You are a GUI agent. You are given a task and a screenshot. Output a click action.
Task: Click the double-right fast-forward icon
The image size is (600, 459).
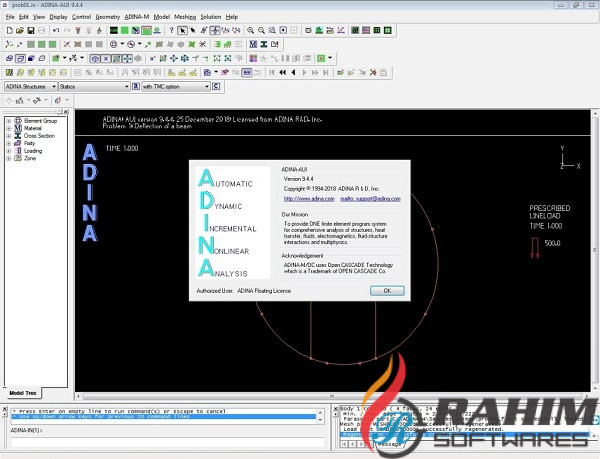(x=315, y=72)
